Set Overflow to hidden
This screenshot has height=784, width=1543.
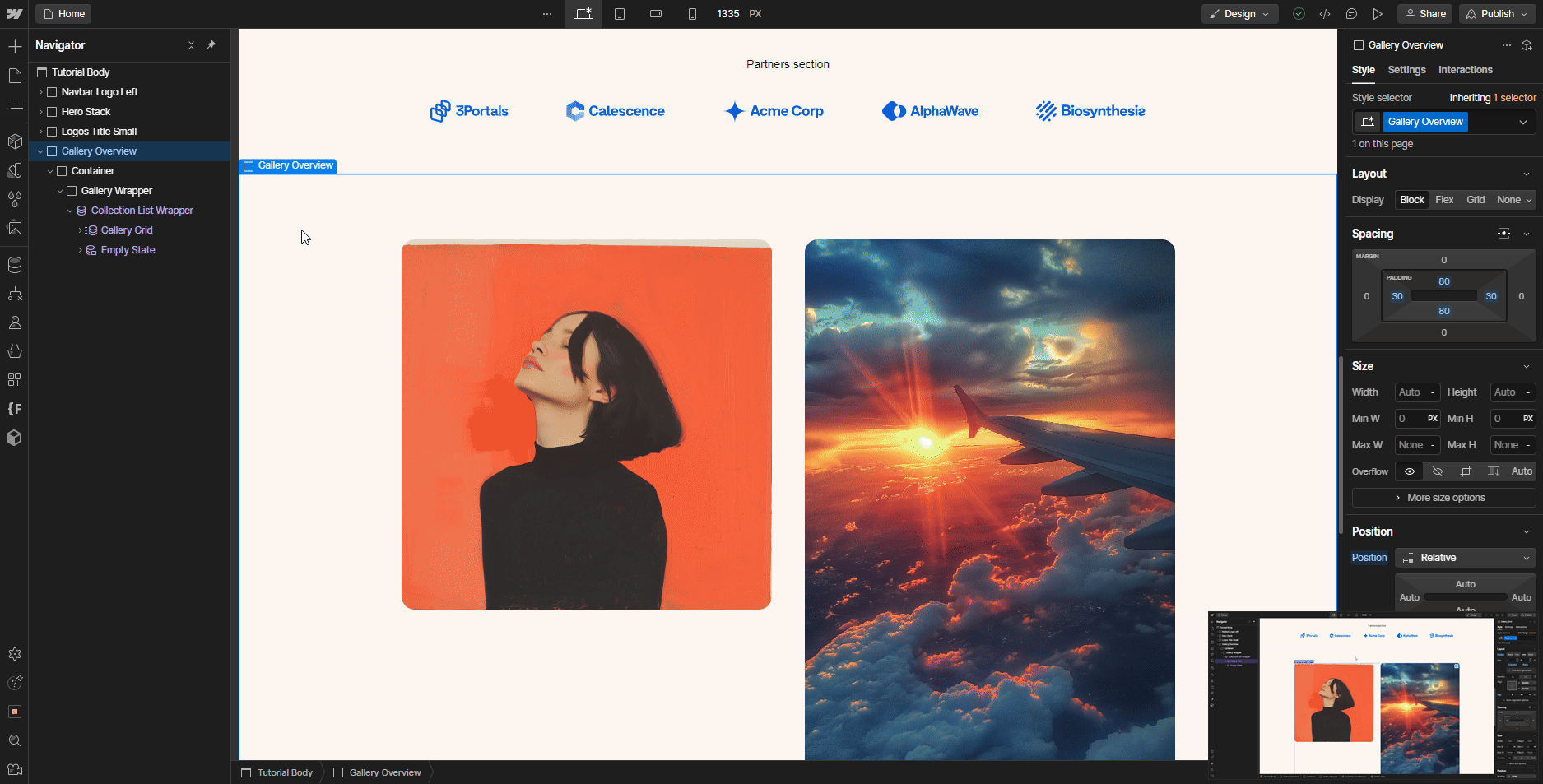click(1437, 471)
